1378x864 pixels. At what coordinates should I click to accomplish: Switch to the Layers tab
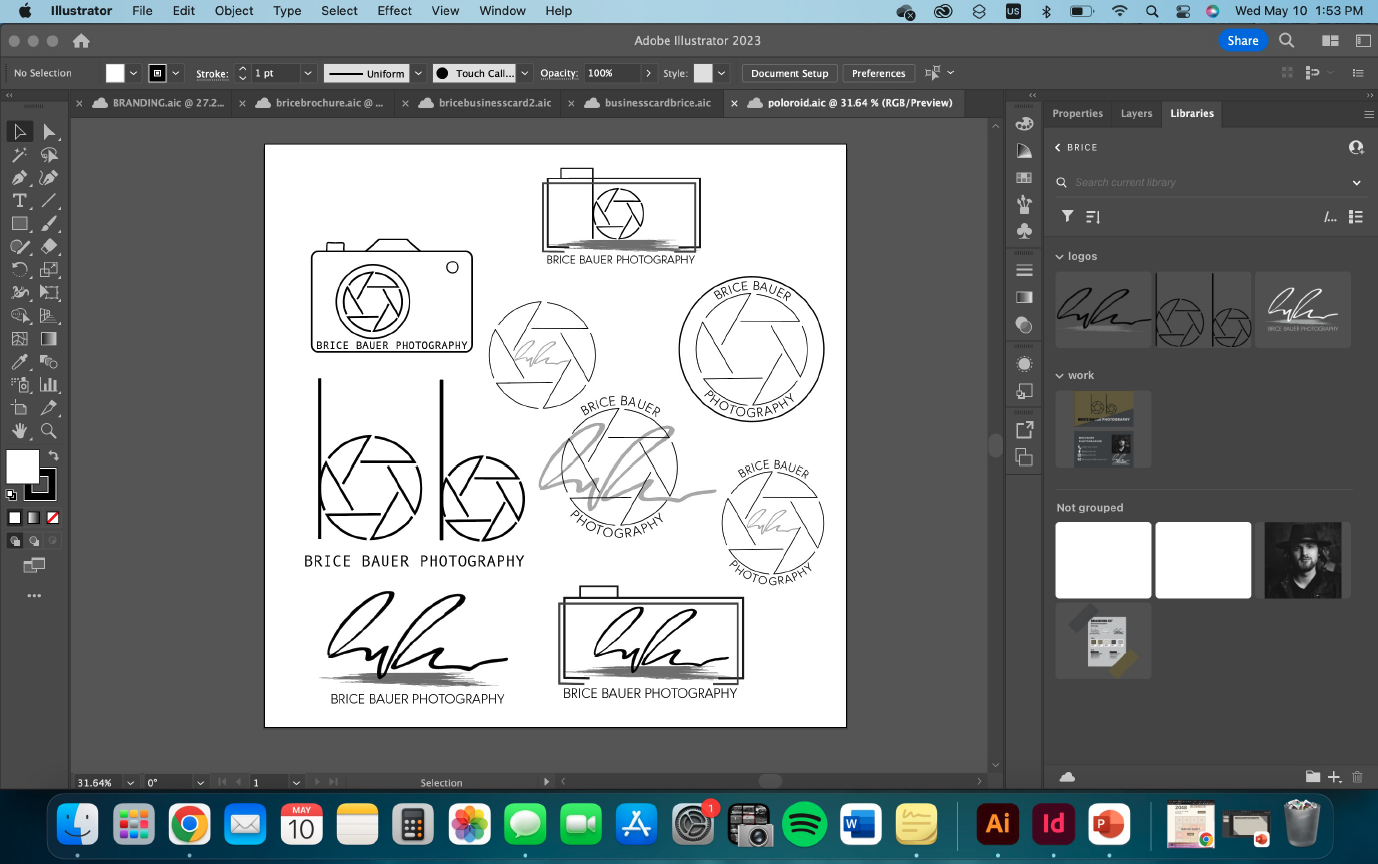coord(1136,114)
